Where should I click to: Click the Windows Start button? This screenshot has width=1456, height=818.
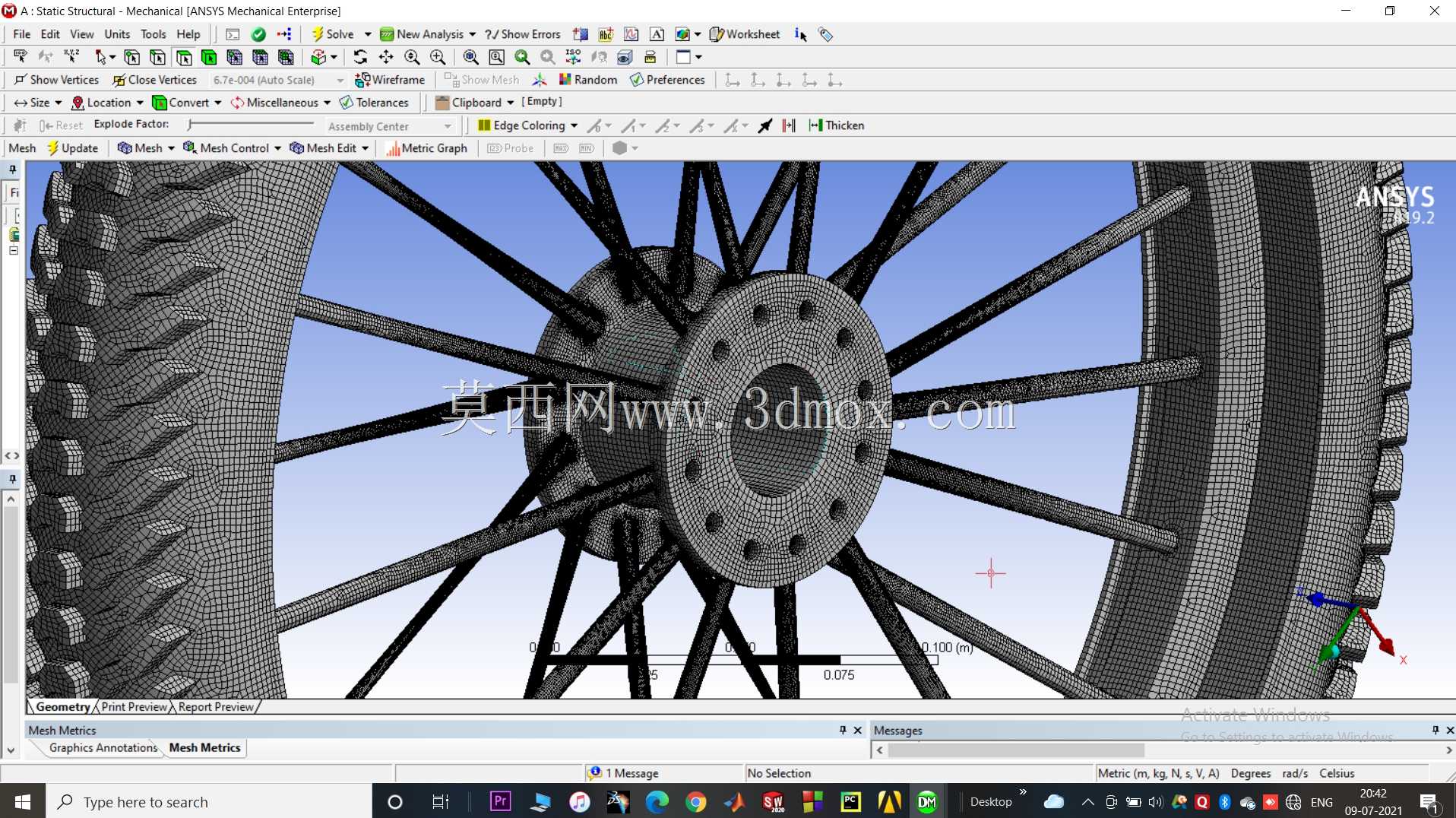(x=23, y=802)
